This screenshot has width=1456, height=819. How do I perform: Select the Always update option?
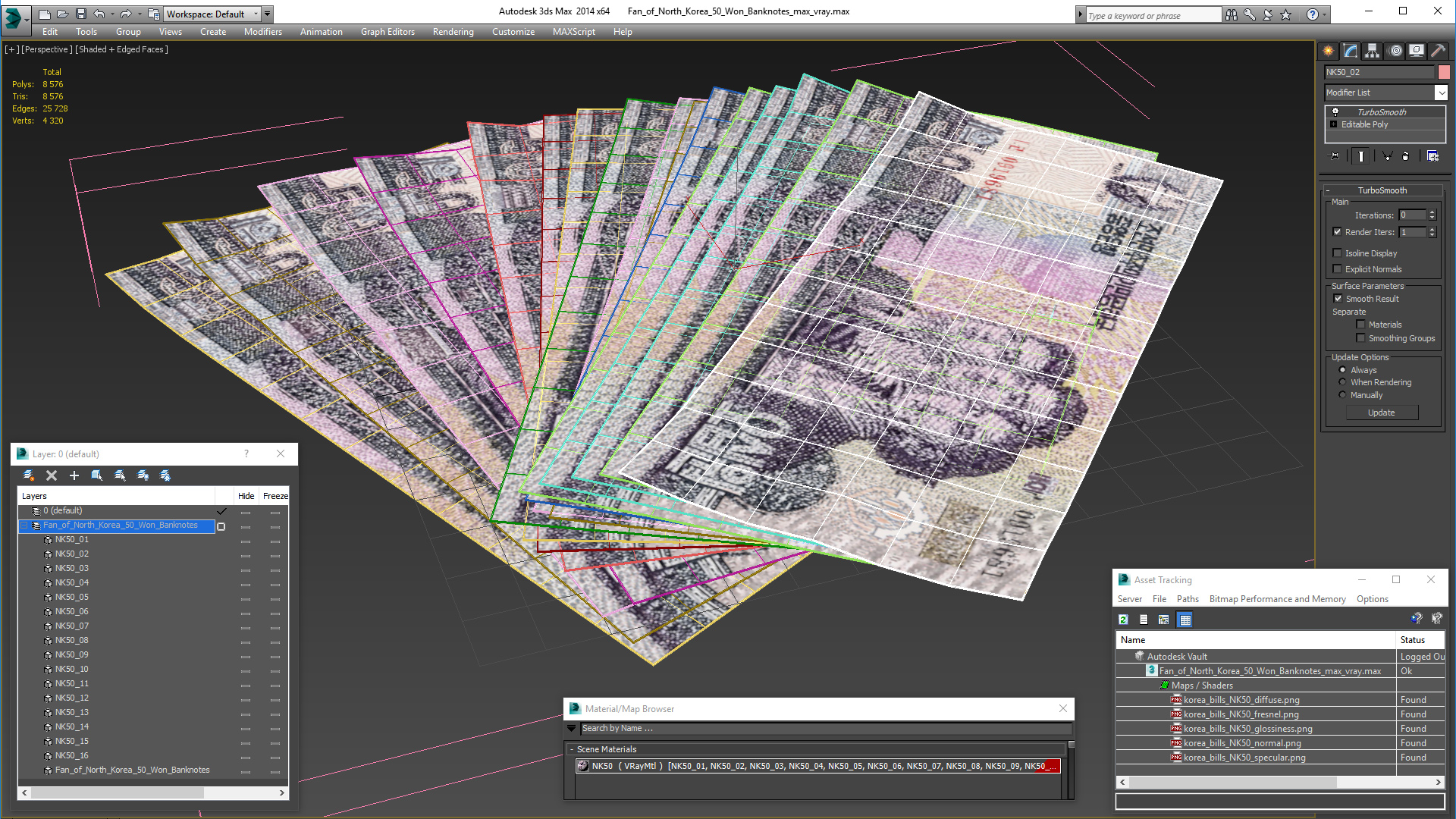coord(1342,370)
